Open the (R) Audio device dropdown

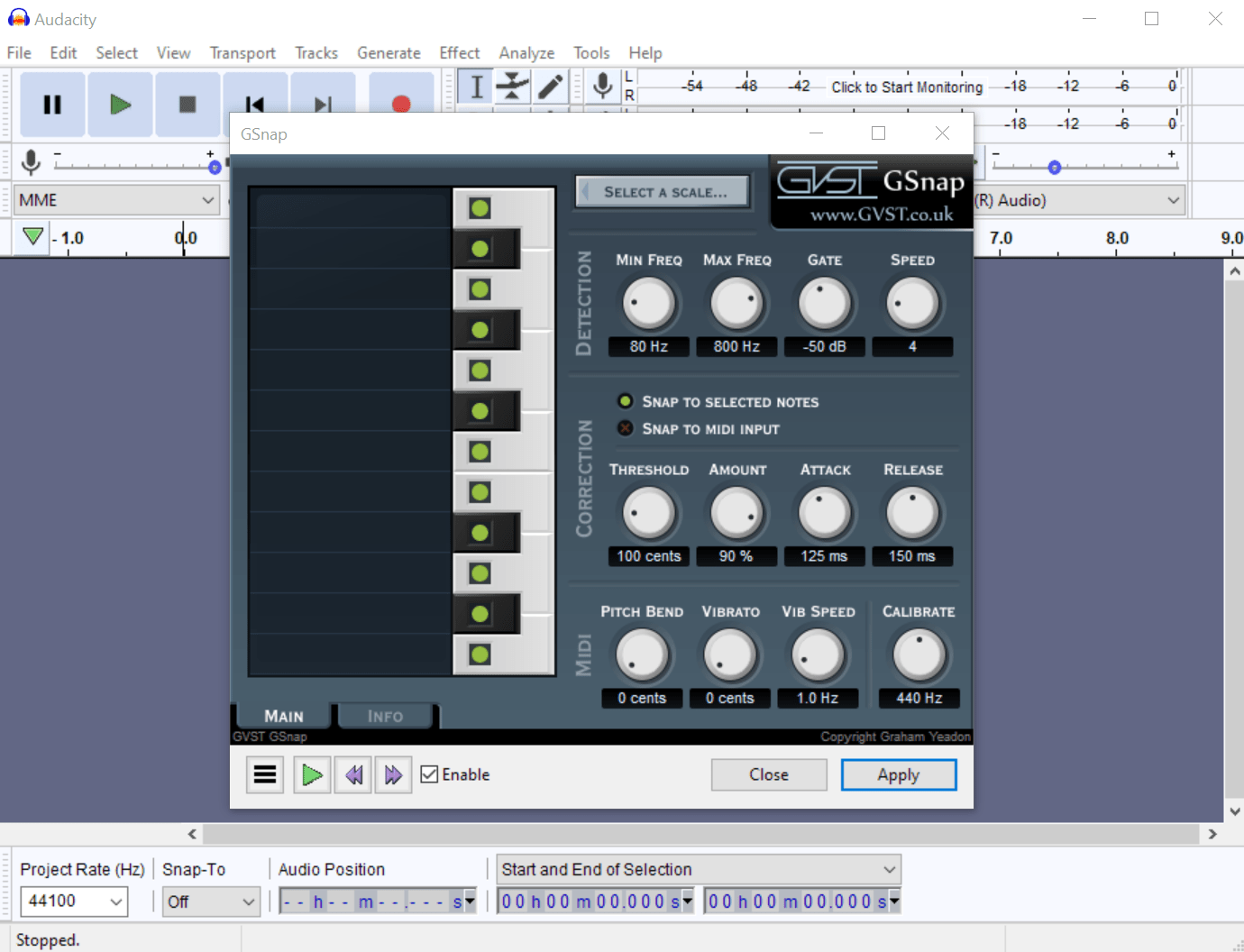click(1079, 200)
